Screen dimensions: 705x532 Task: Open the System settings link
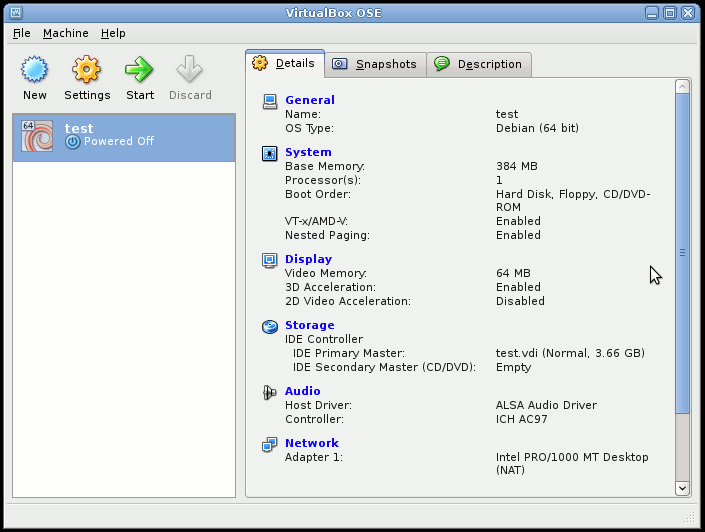(308, 152)
